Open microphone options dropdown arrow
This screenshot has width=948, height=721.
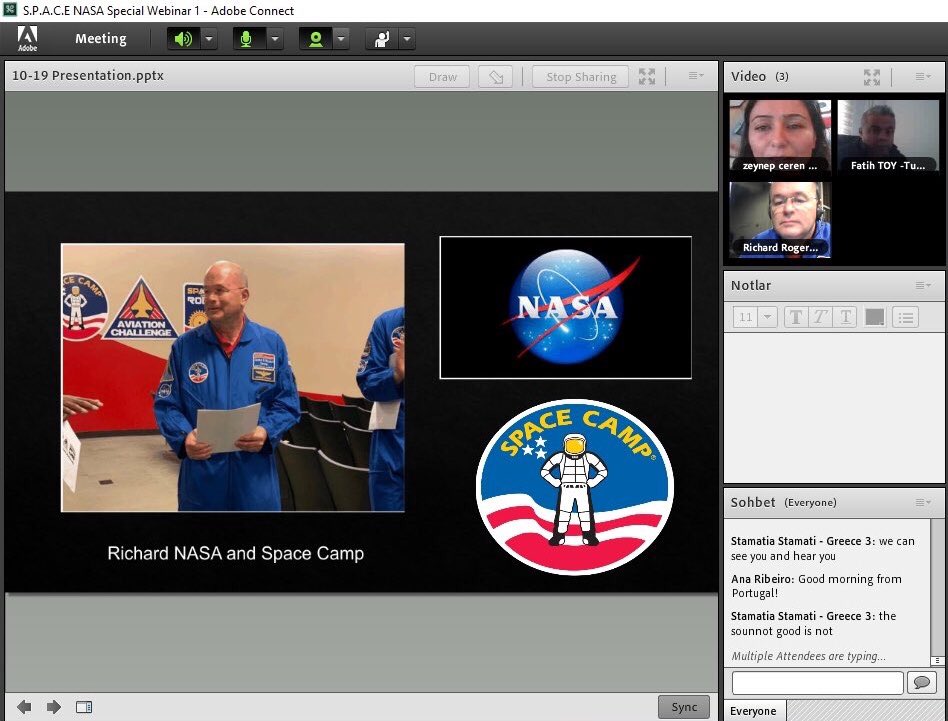pyautogui.click(x=275, y=39)
